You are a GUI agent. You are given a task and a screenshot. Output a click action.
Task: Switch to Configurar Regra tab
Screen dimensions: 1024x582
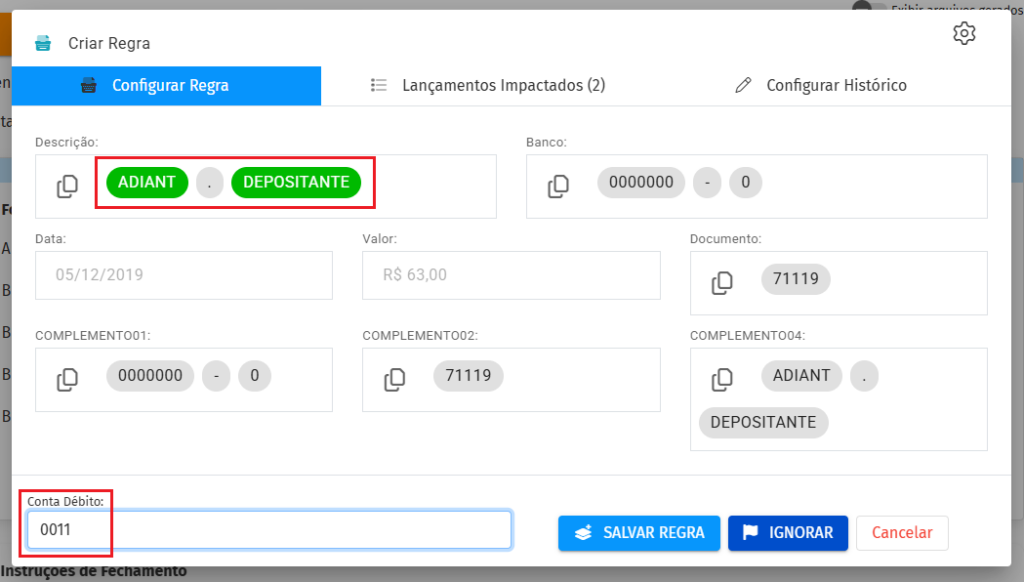(166, 86)
